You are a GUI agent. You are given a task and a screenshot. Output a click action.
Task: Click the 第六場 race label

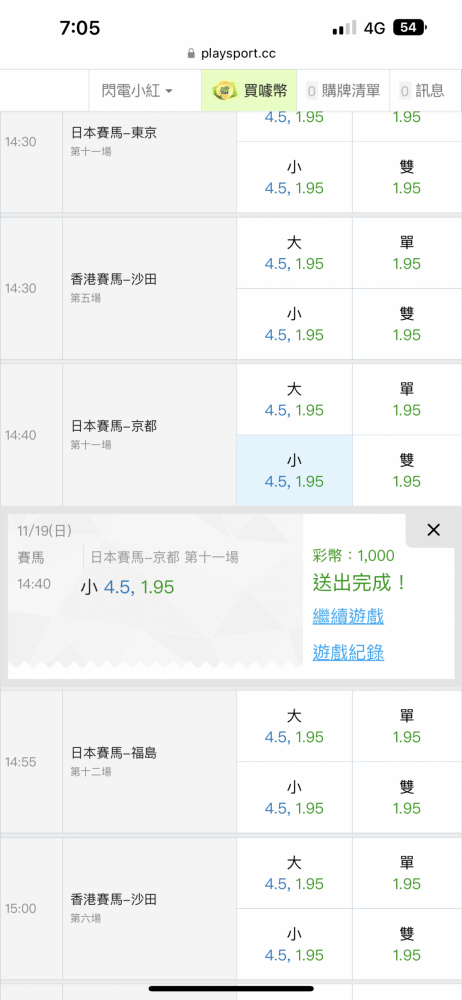coord(86,918)
